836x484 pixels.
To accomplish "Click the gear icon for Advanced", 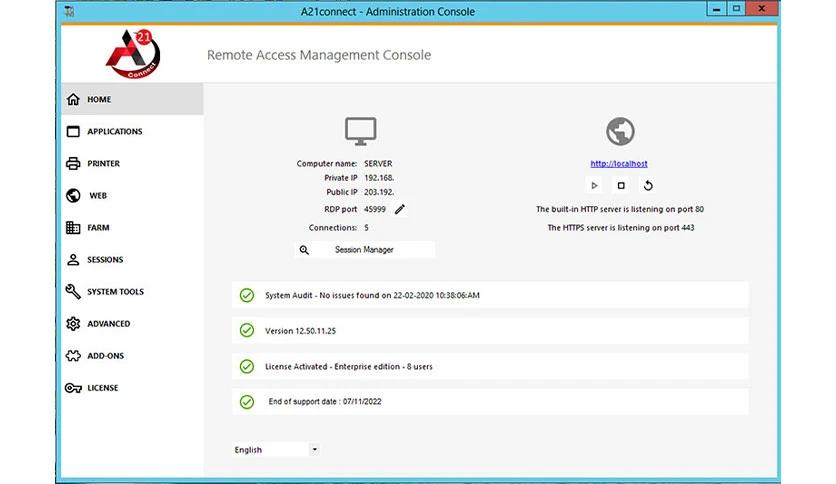I will click(73, 324).
